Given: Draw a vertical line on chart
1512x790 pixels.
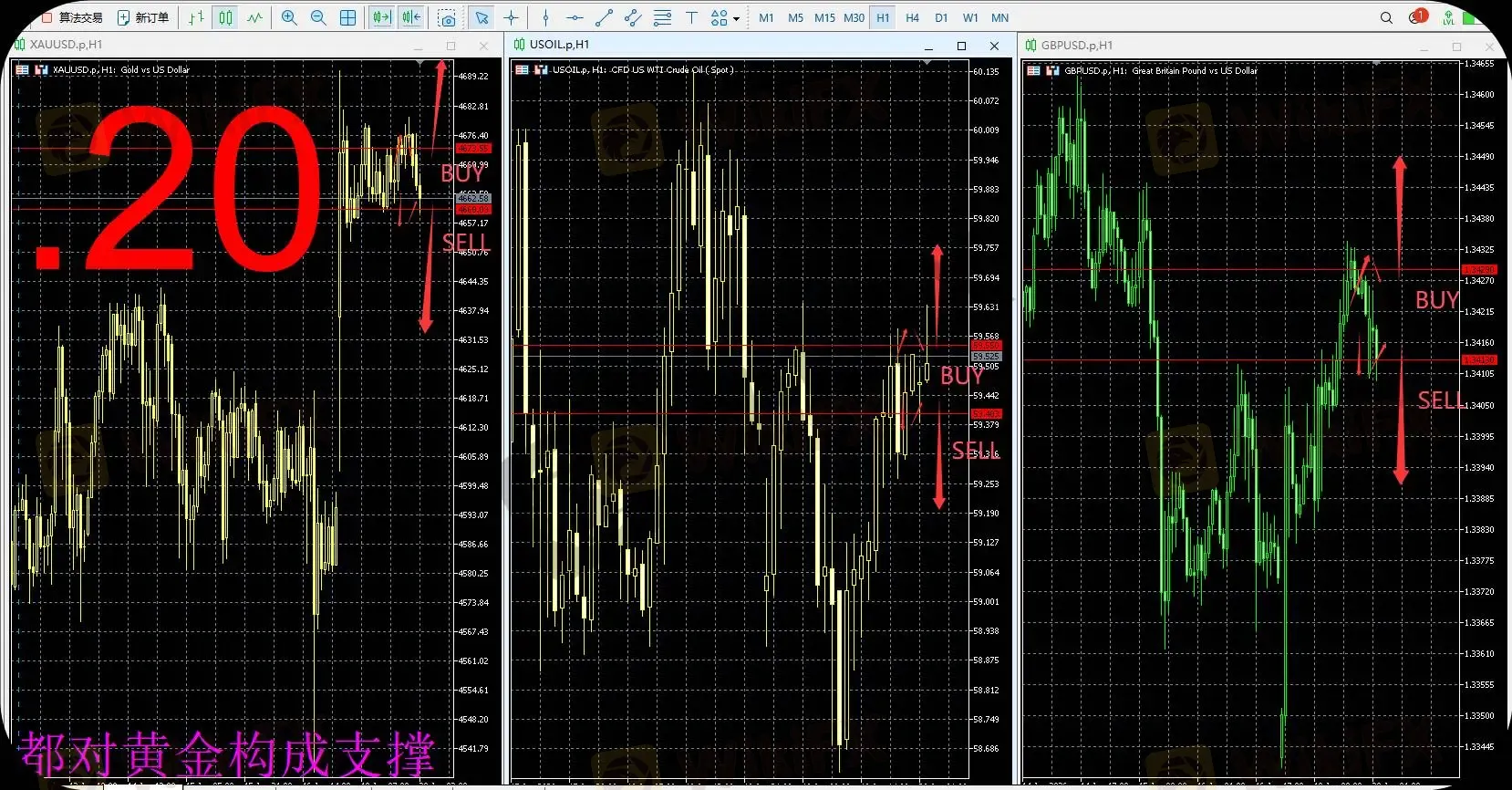Looking at the screenshot, I should (x=545, y=17).
